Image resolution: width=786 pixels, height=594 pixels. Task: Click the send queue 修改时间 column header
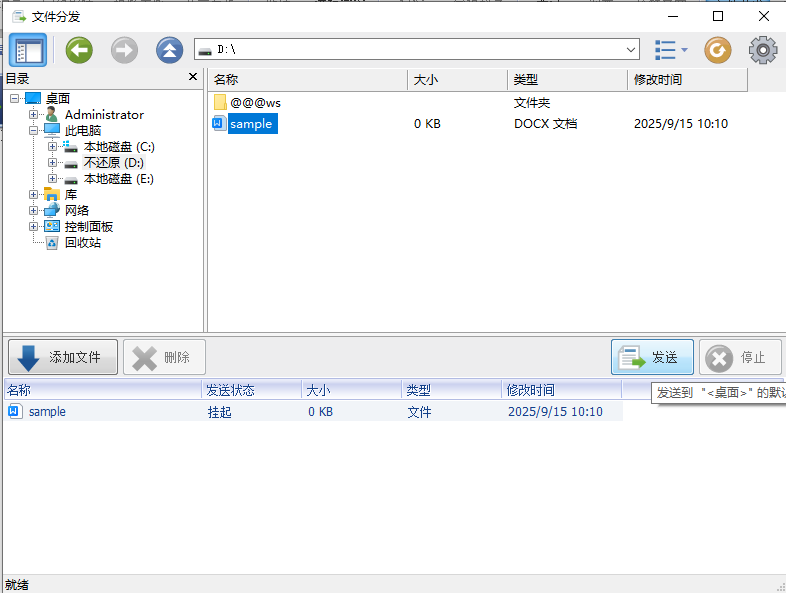pos(561,390)
